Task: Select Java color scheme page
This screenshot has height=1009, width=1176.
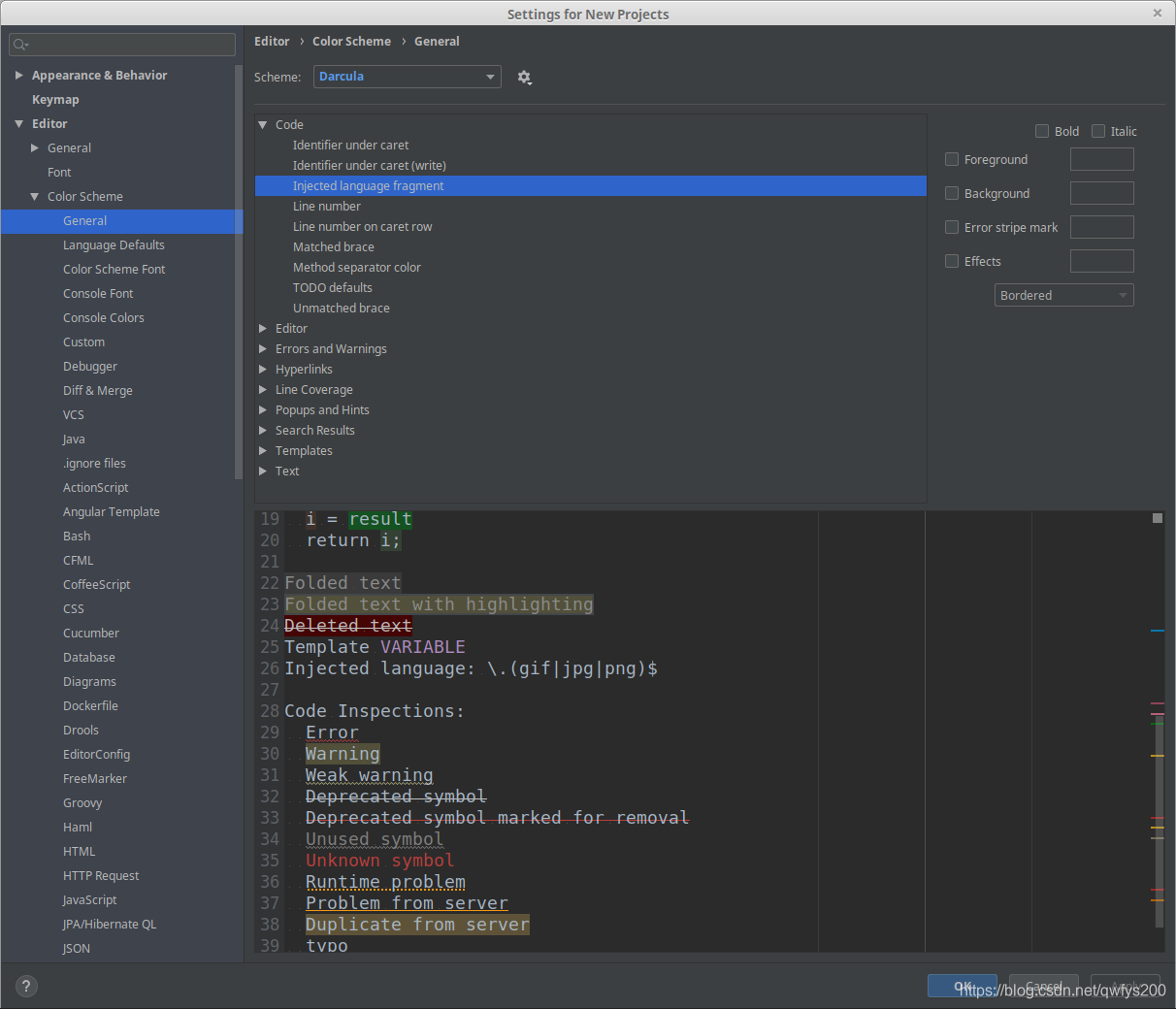Action: [74, 439]
